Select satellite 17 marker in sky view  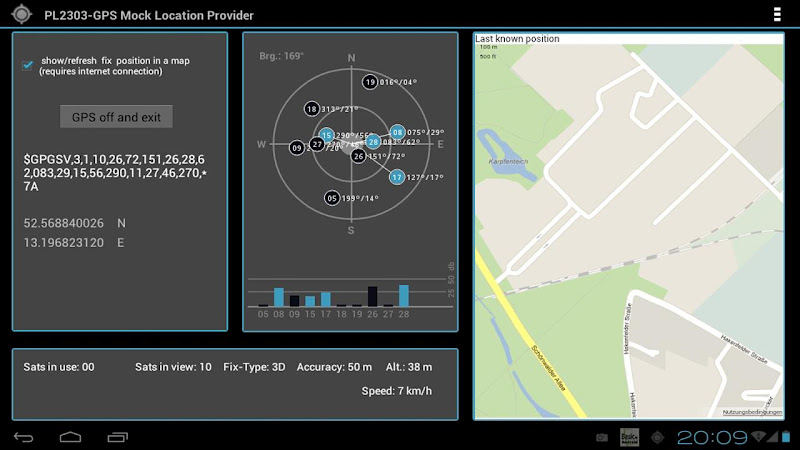(x=397, y=177)
